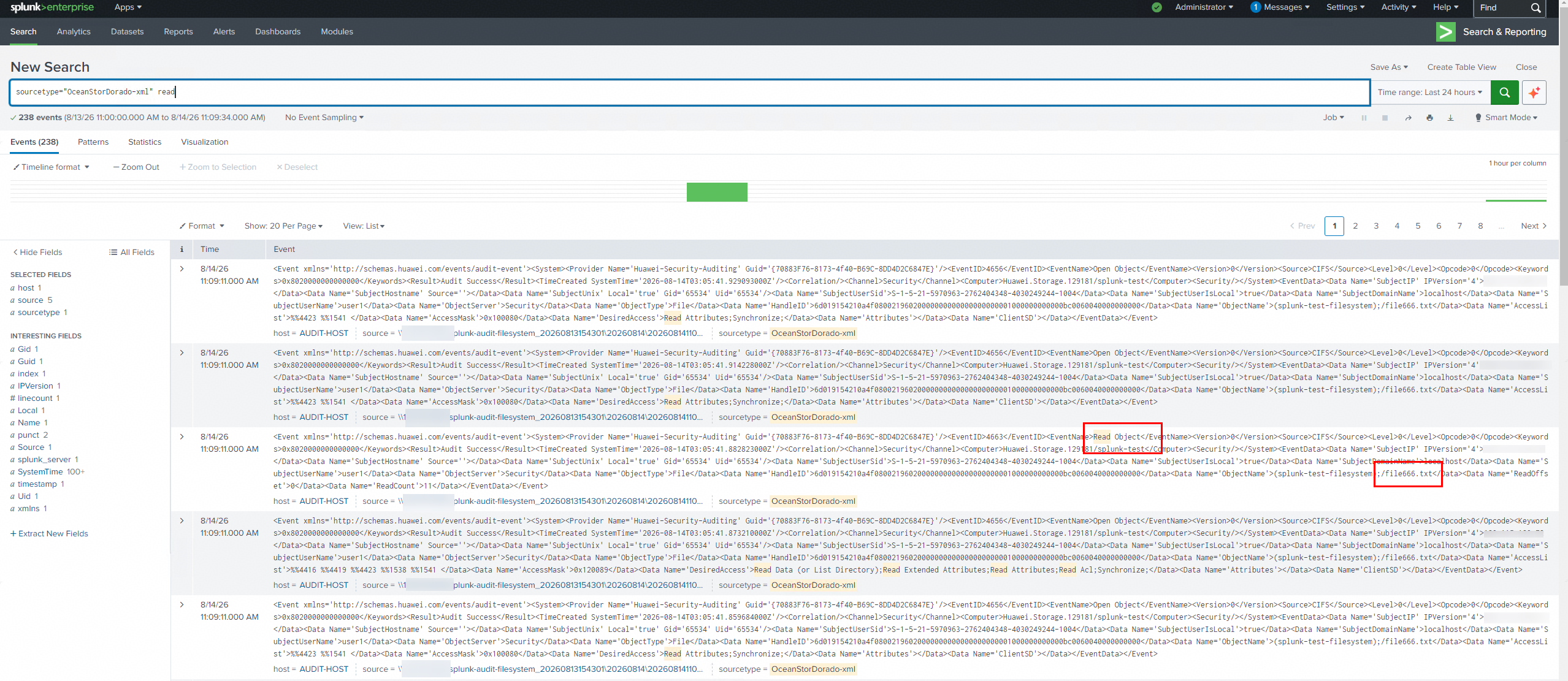Screen dimensions: 1568x681
Task: Open the All Fields list
Action: 132,252
